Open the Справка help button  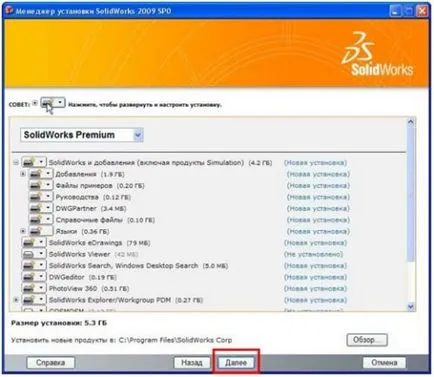(50, 362)
